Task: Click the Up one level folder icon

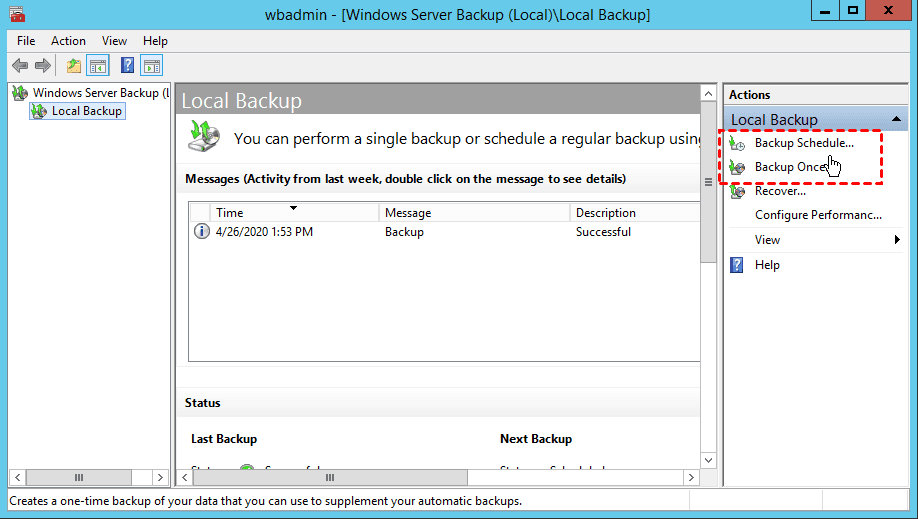Action: point(74,66)
